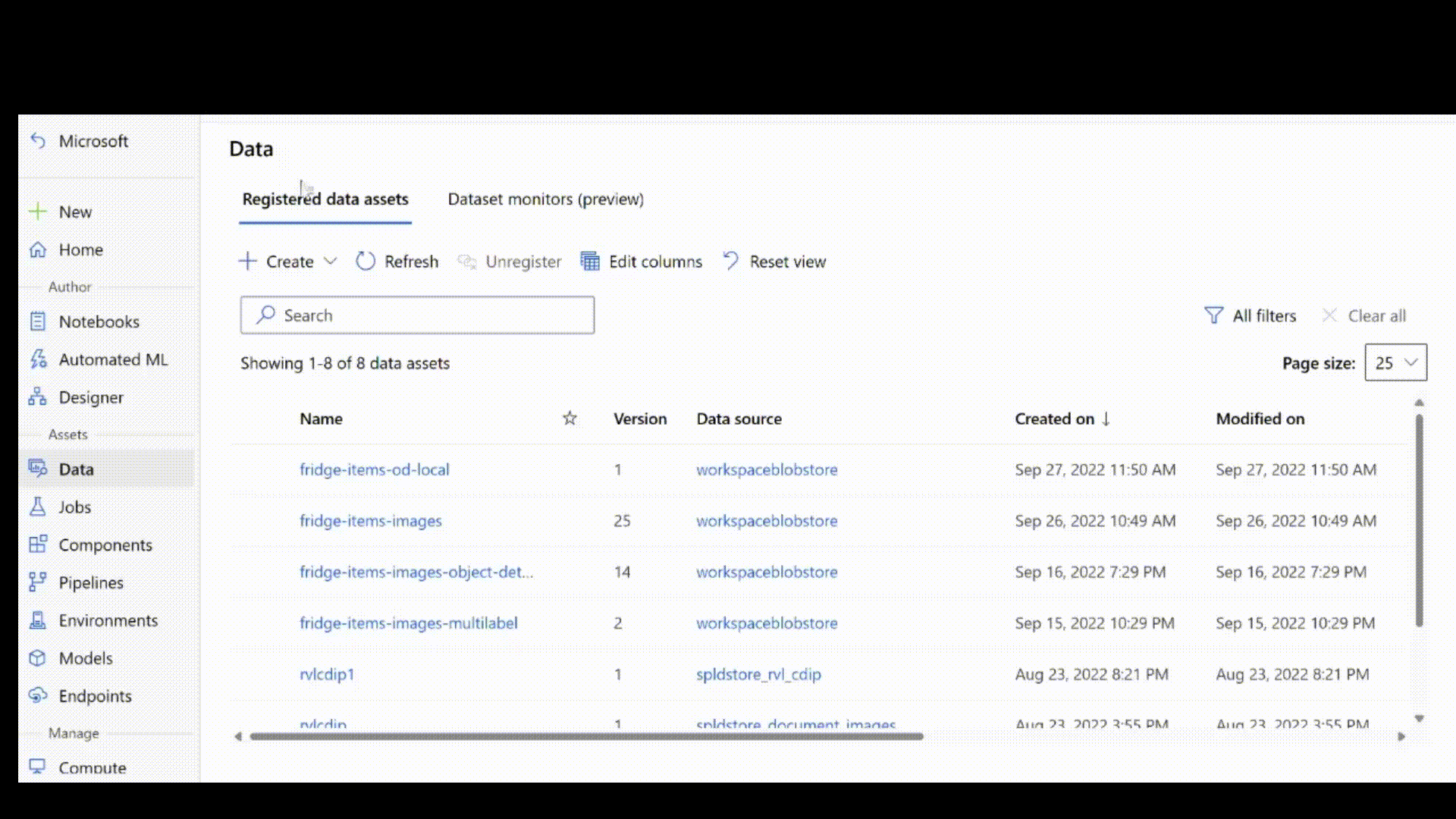
Task: Navigate to Models section
Action: coord(86,657)
